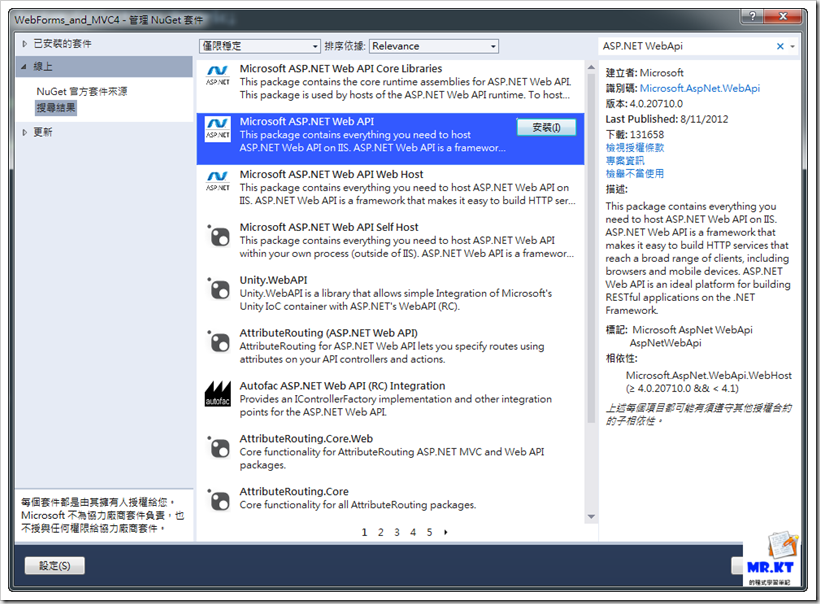Select NuGet 官方套件來源 source
Image resolution: width=820 pixels, height=604 pixels.
pos(82,92)
